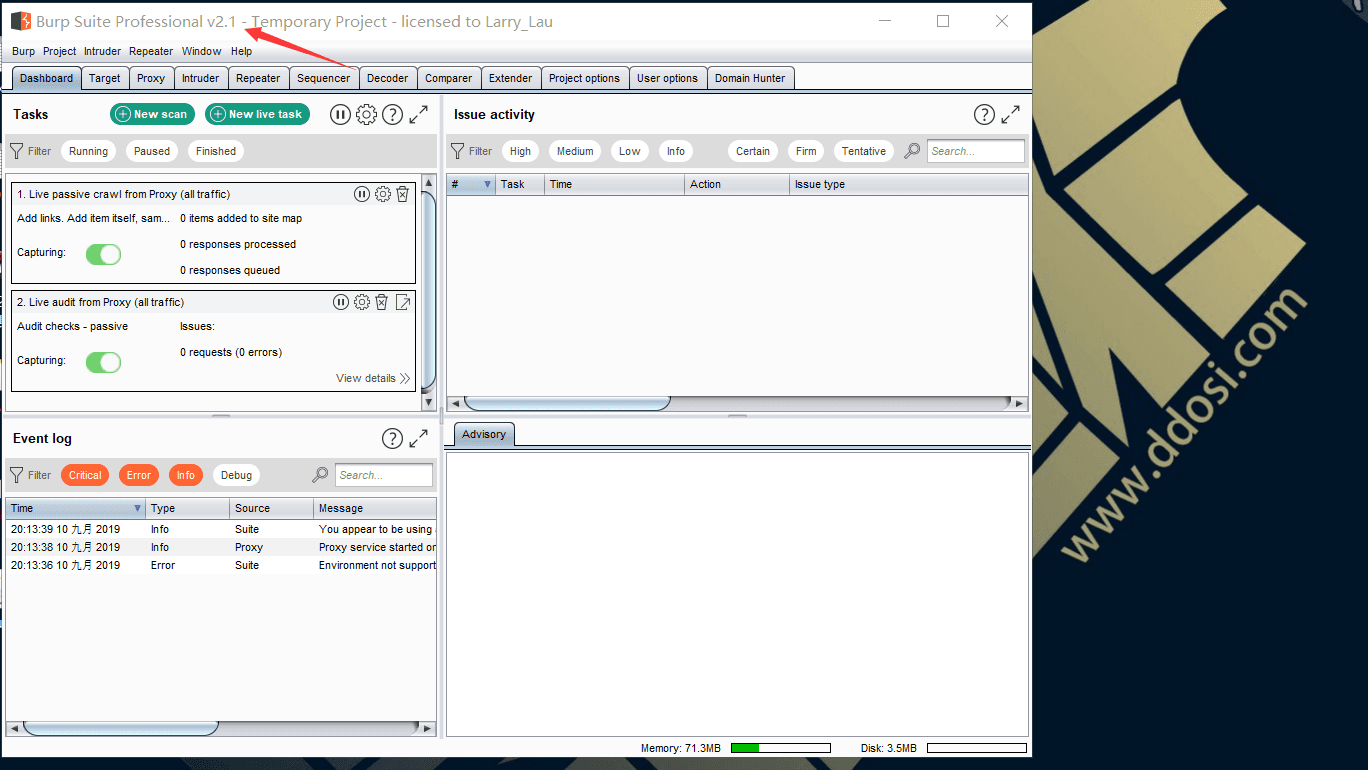Toggle the Low severity filter
The height and width of the screenshot is (770, 1368).
coord(630,151)
